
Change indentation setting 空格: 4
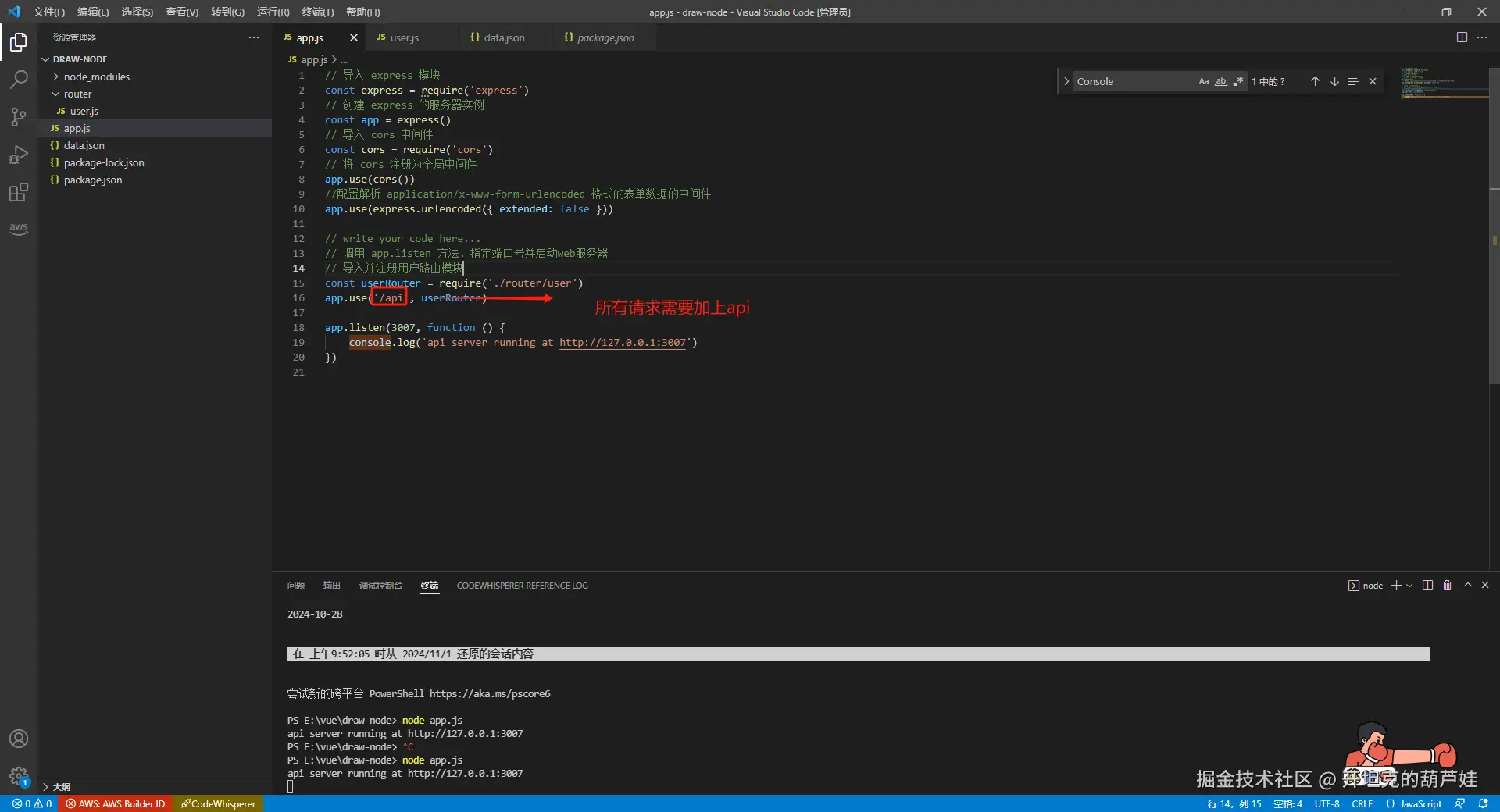(1287, 803)
